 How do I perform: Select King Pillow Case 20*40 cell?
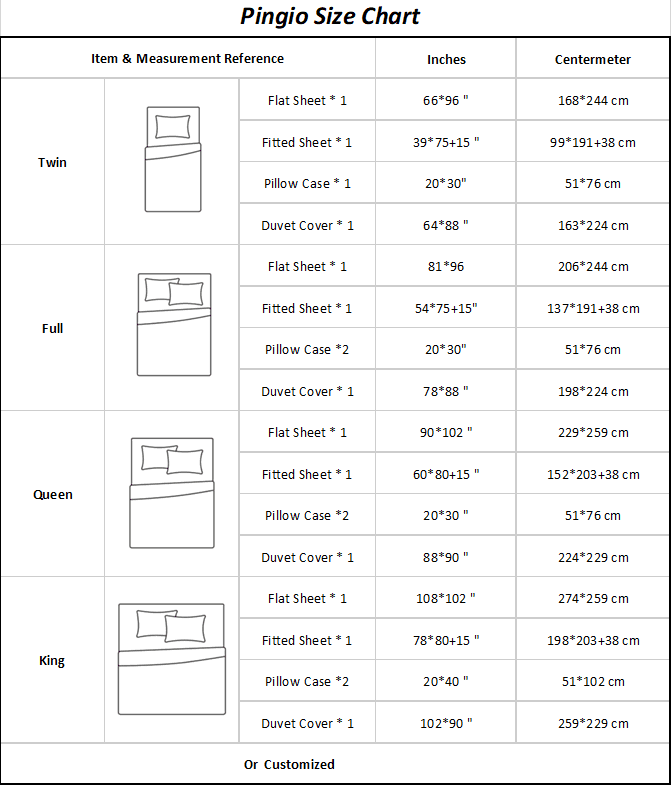pyautogui.click(x=445, y=681)
